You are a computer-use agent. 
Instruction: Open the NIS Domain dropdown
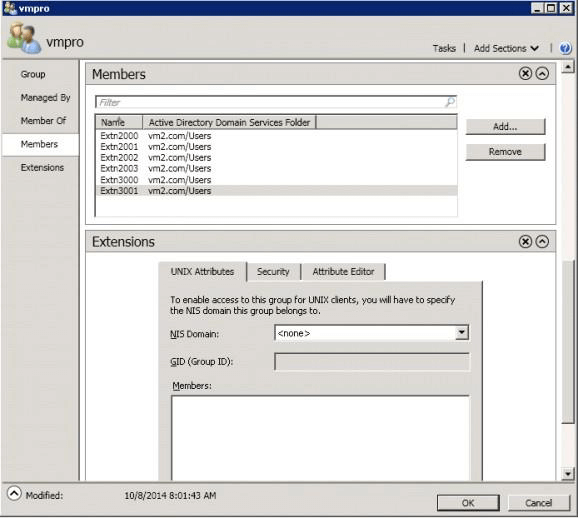[x=462, y=332]
